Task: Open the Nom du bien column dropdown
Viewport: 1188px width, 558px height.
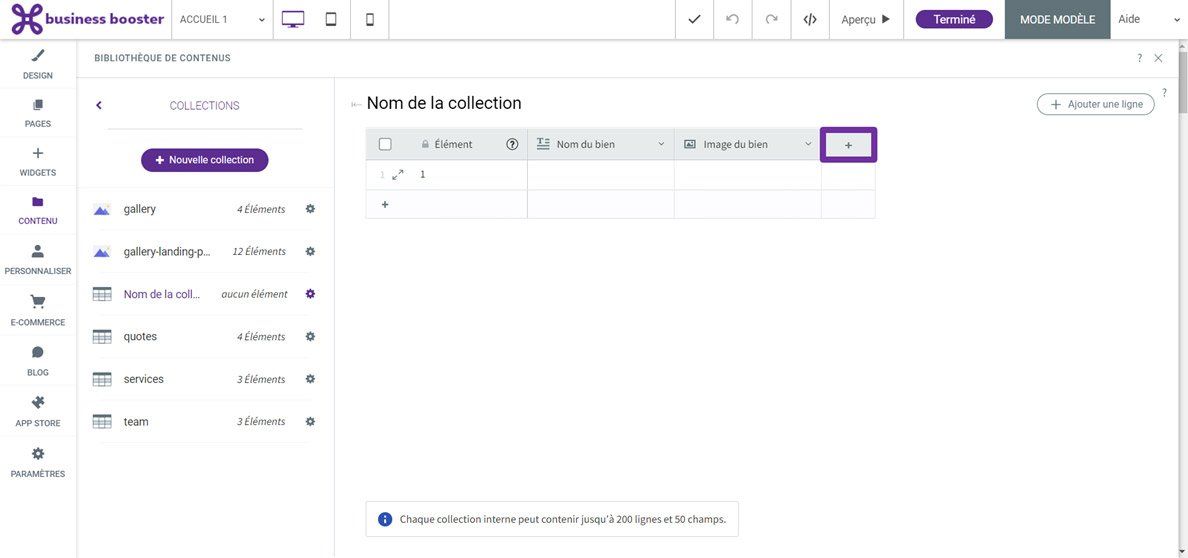Action: pos(661,144)
